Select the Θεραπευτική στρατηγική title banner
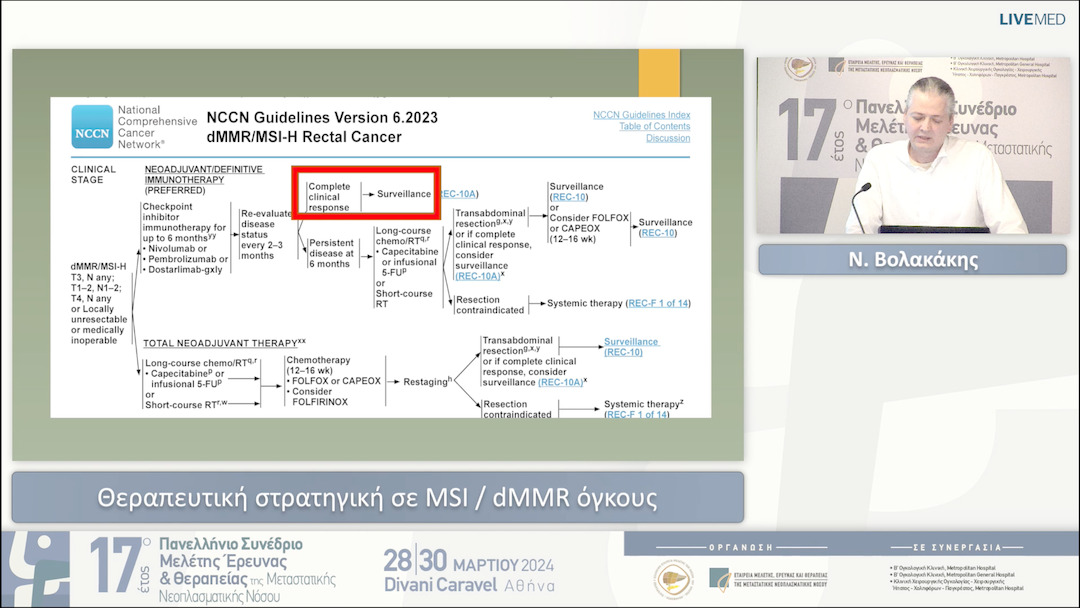This screenshot has width=1080, height=608. tap(378, 494)
